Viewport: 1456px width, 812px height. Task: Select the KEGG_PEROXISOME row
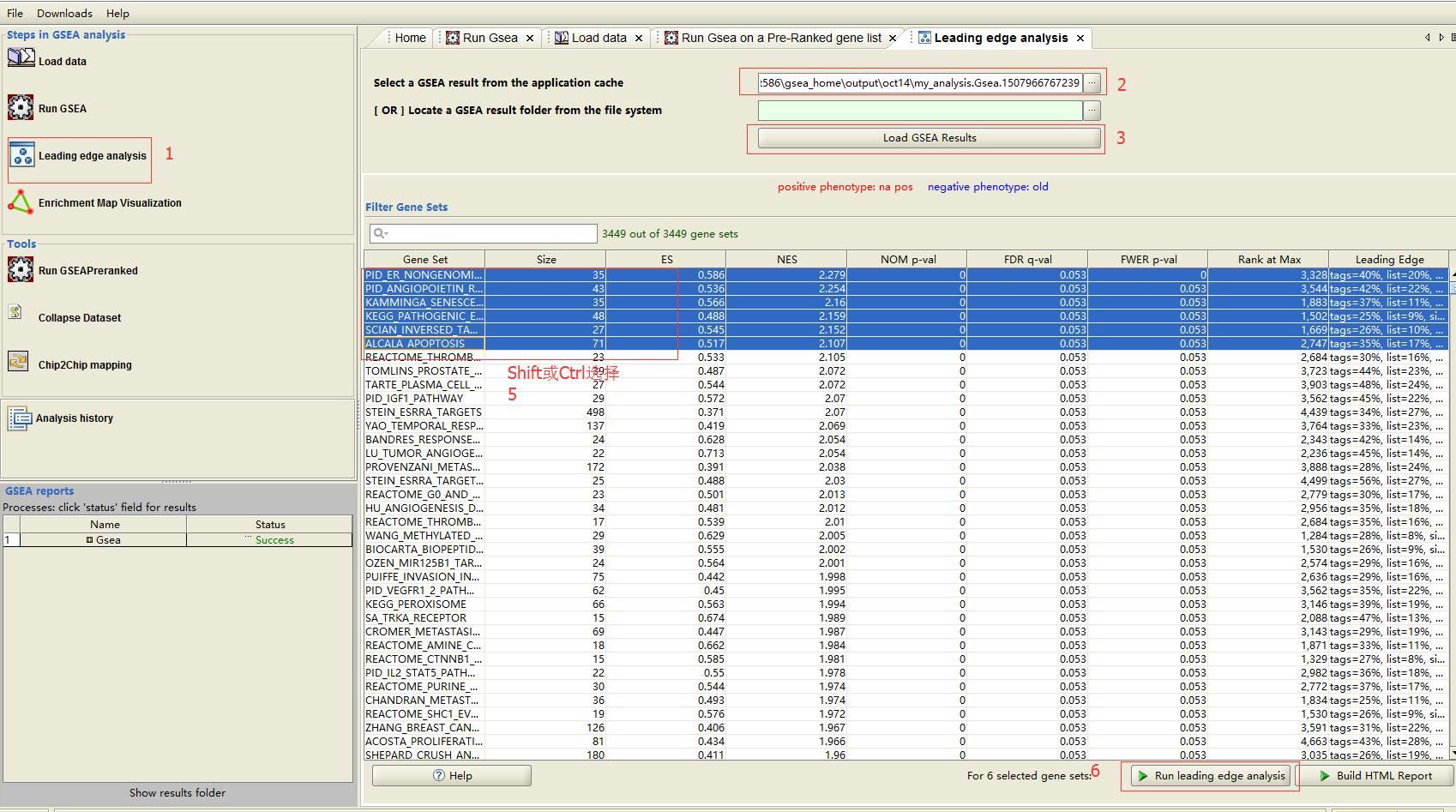click(906, 604)
